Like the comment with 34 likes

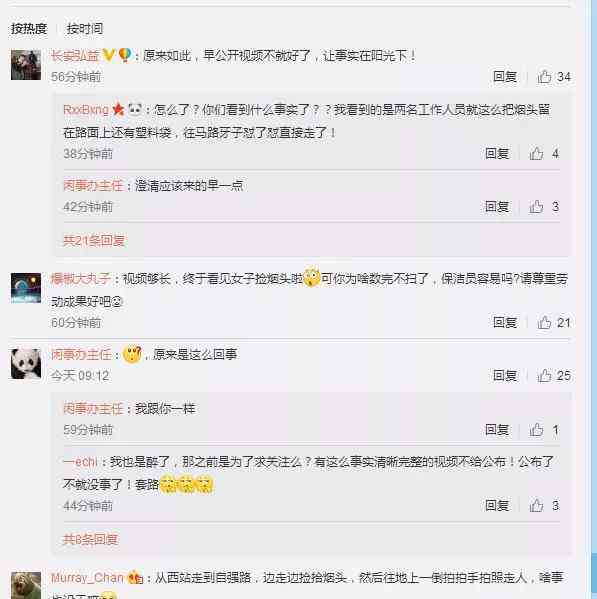pos(544,77)
